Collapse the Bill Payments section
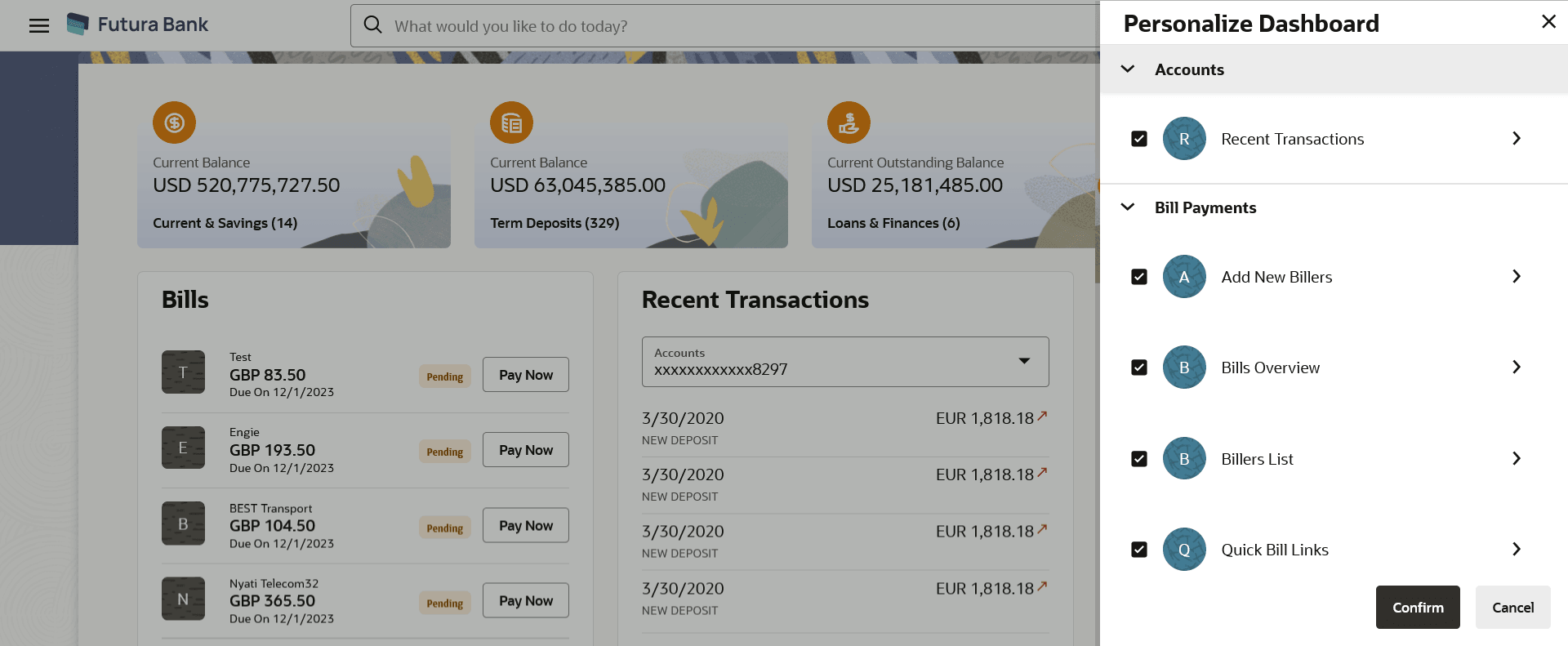Screen dimensions: 1568x646 point(1128,207)
